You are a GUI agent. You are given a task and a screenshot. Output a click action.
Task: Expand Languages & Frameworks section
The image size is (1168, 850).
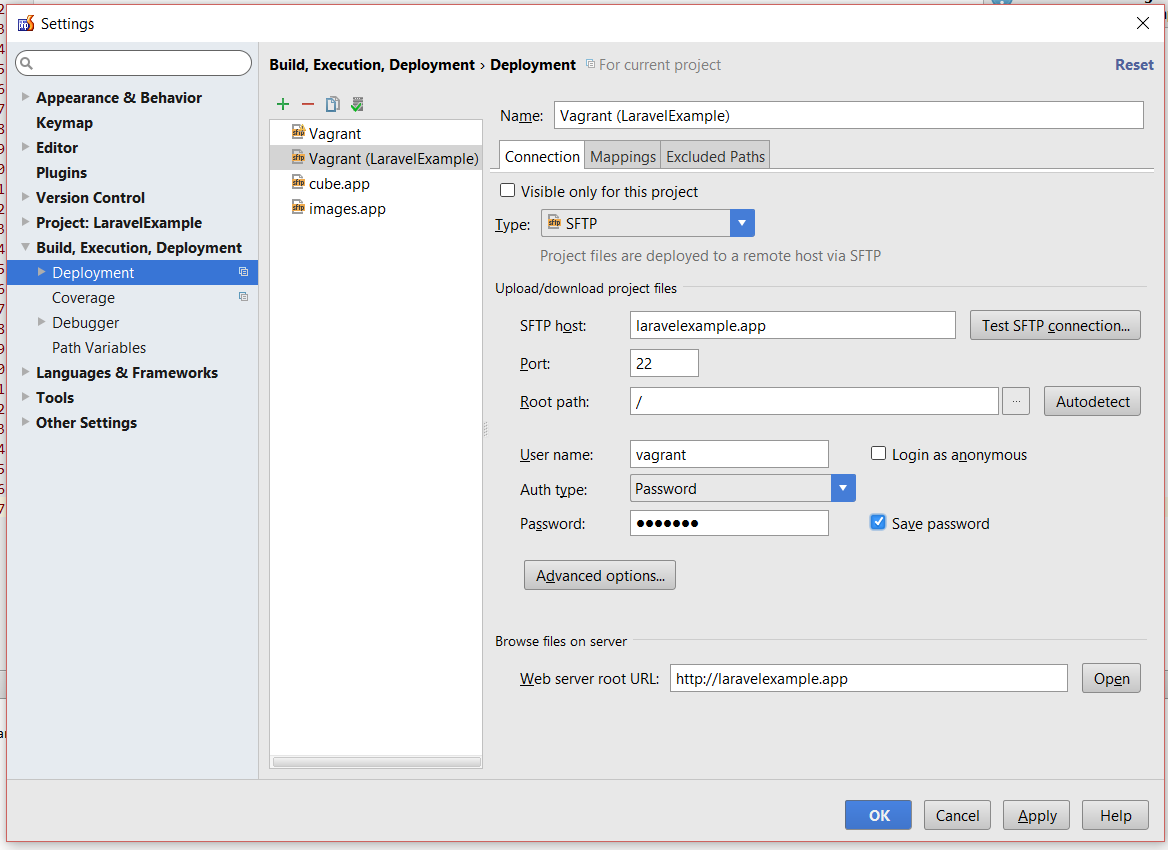pos(25,372)
